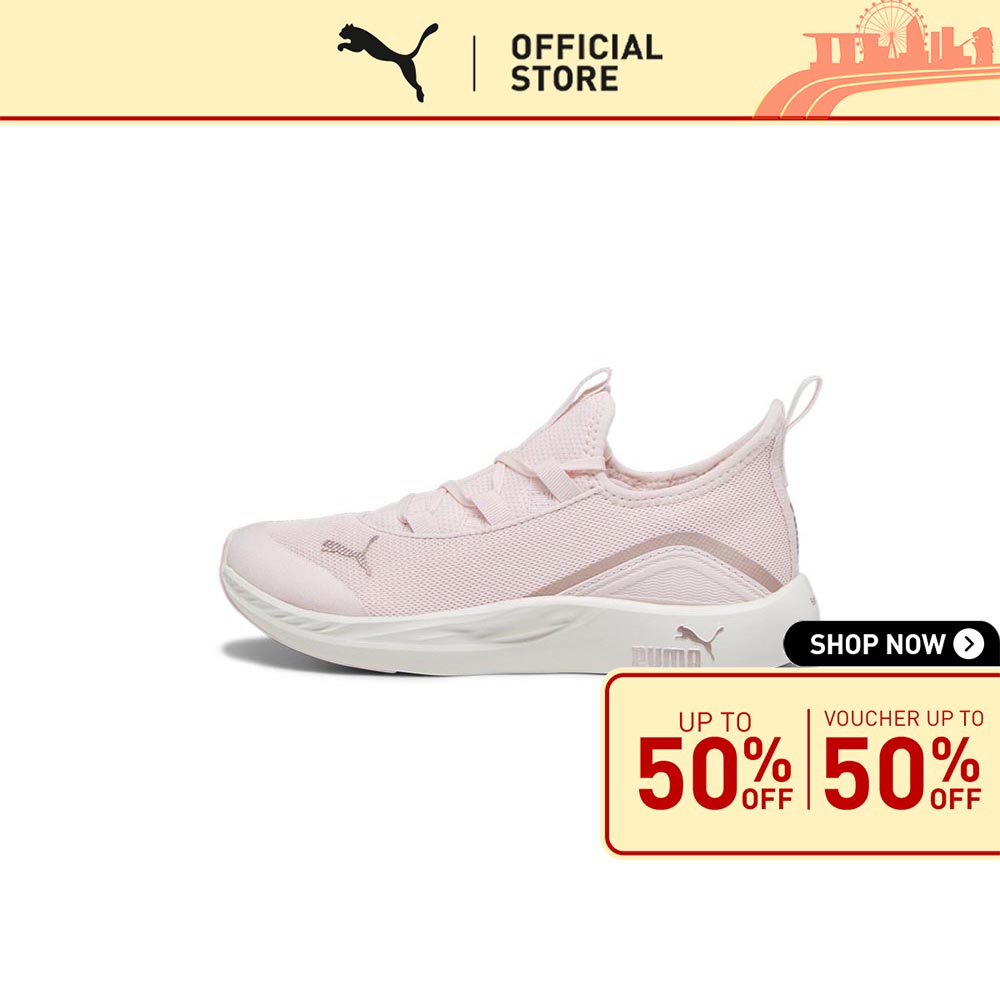The image size is (1000, 1000).
Task: Click the Official Store text
Action: [586, 63]
